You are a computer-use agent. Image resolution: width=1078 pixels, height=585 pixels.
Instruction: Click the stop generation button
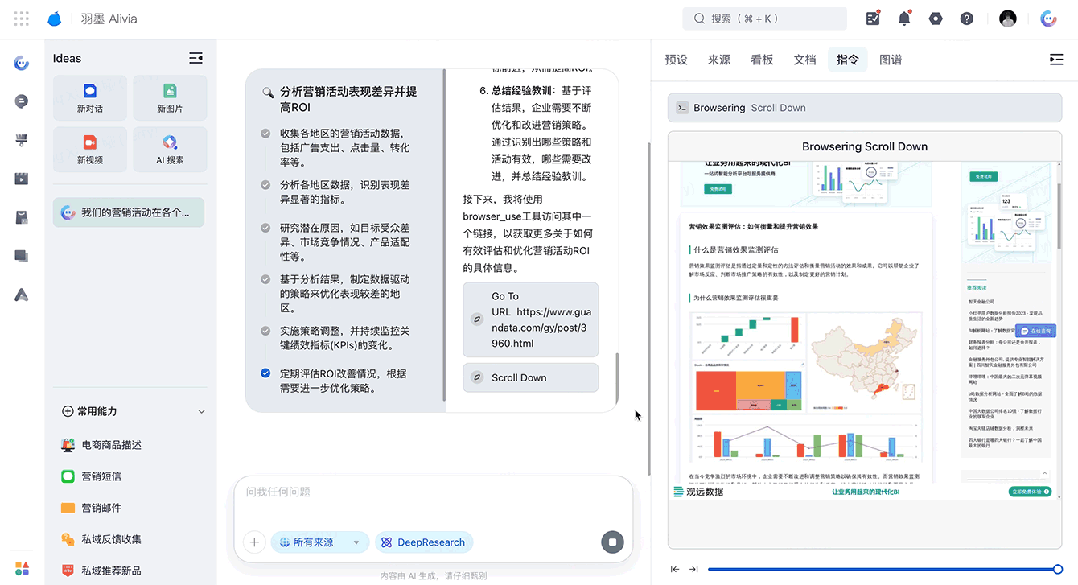612,542
